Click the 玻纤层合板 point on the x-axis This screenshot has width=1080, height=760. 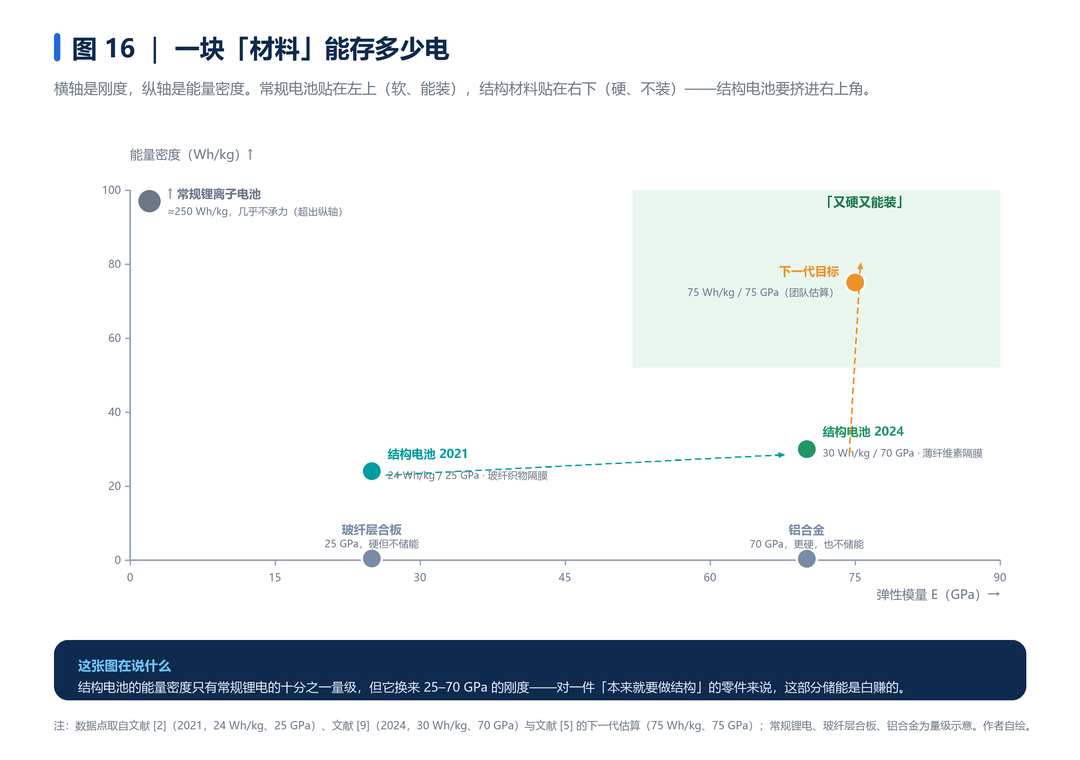(x=372, y=559)
